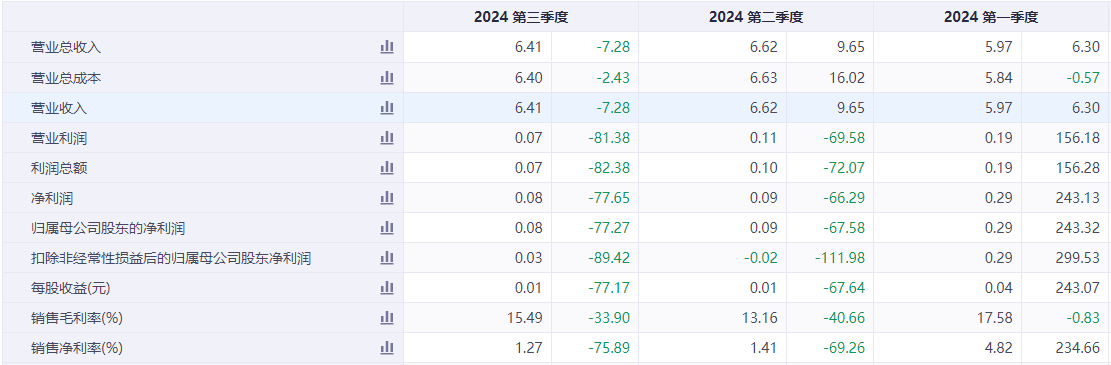The image size is (1111, 365).
Task: Select the 2024 第三季度 column header
Action: pyautogui.click(x=521, y=17)
